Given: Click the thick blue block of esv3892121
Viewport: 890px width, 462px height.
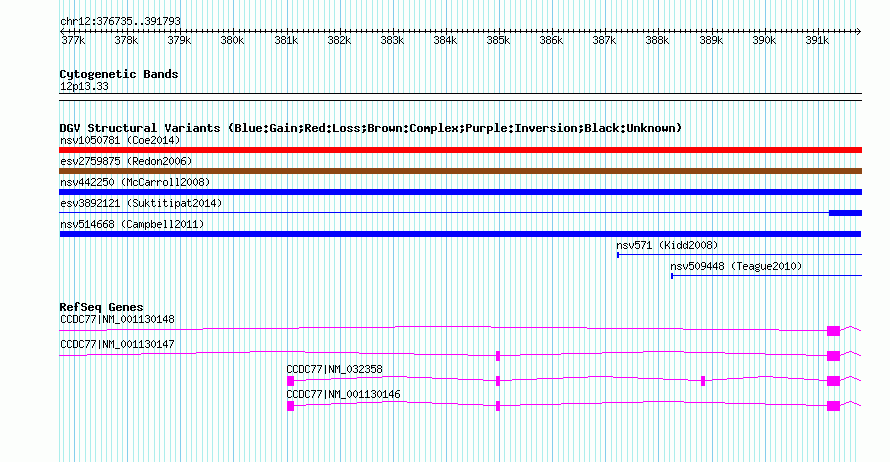Looking at the screenshot, I should pyautogui.click(x=845, y=213).
